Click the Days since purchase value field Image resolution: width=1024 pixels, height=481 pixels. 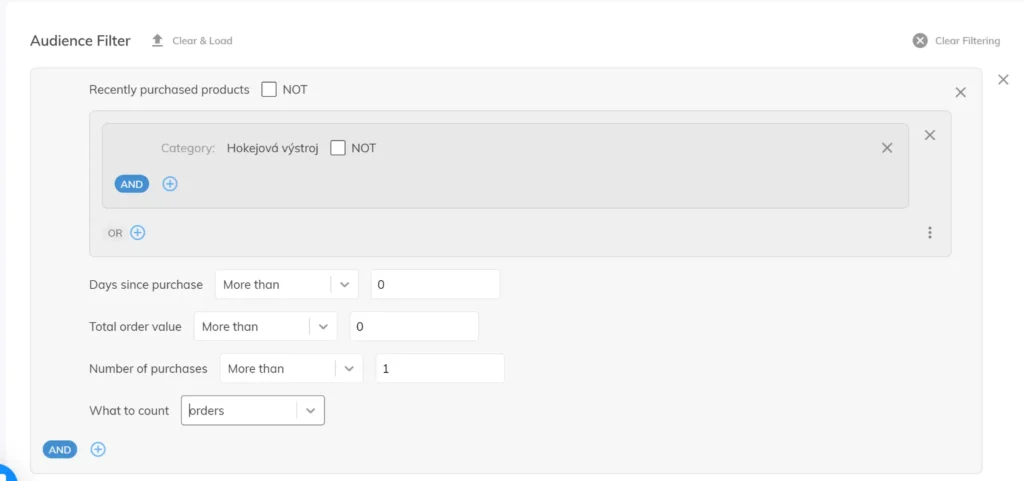pyautogui.click(x=435, y=285)
